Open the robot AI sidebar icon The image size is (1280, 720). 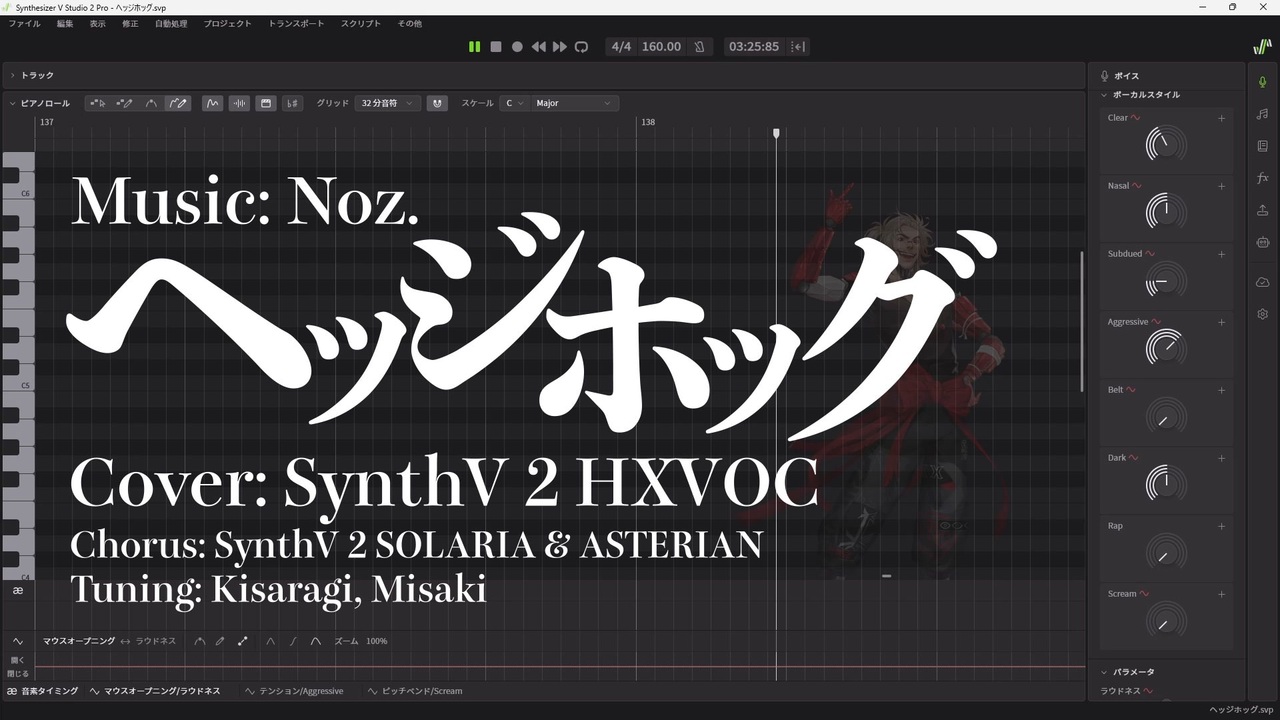[1263, 242]
